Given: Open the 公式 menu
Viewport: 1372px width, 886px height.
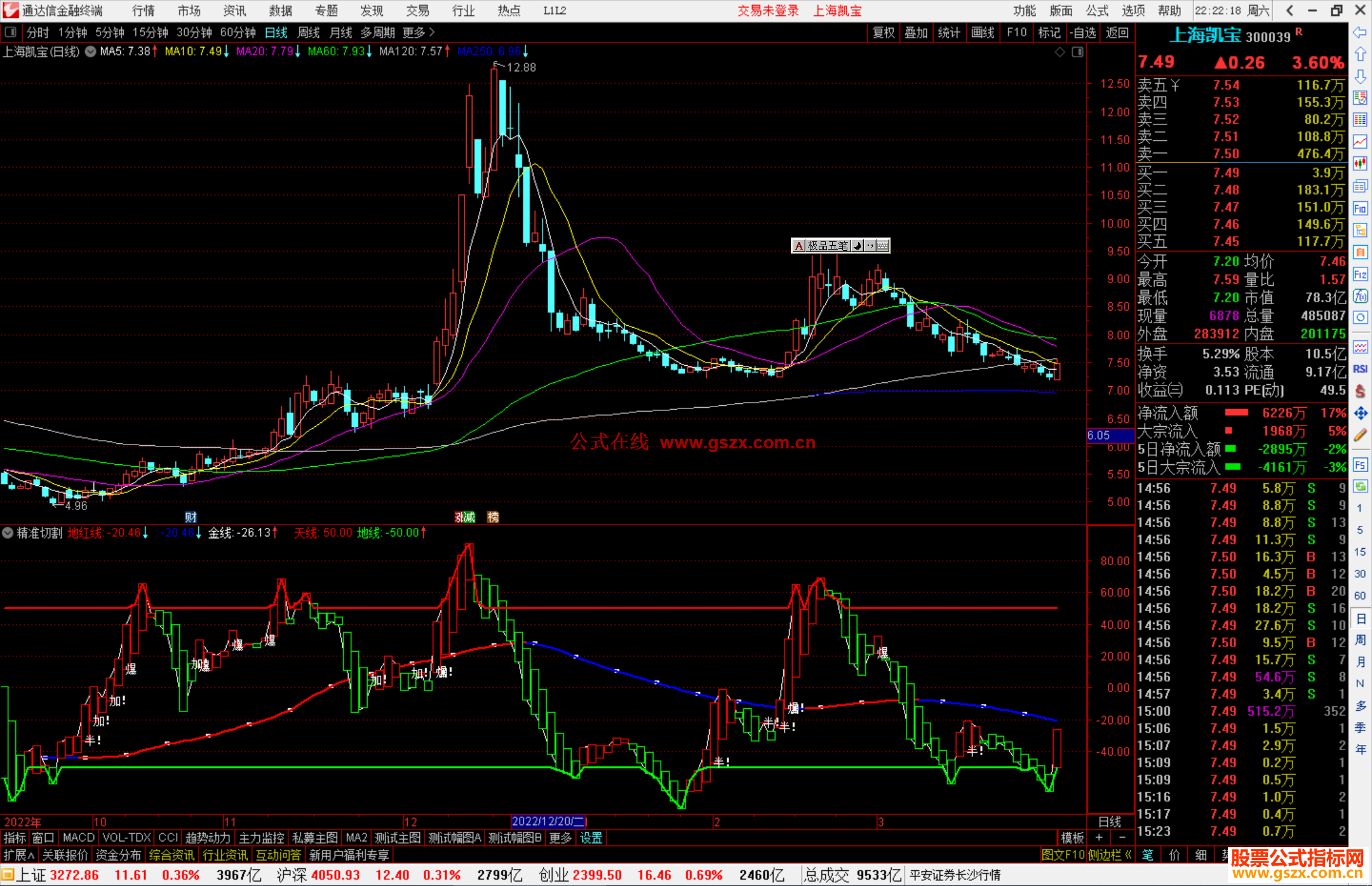Looking at the screenshot, I should (1096, 11).
